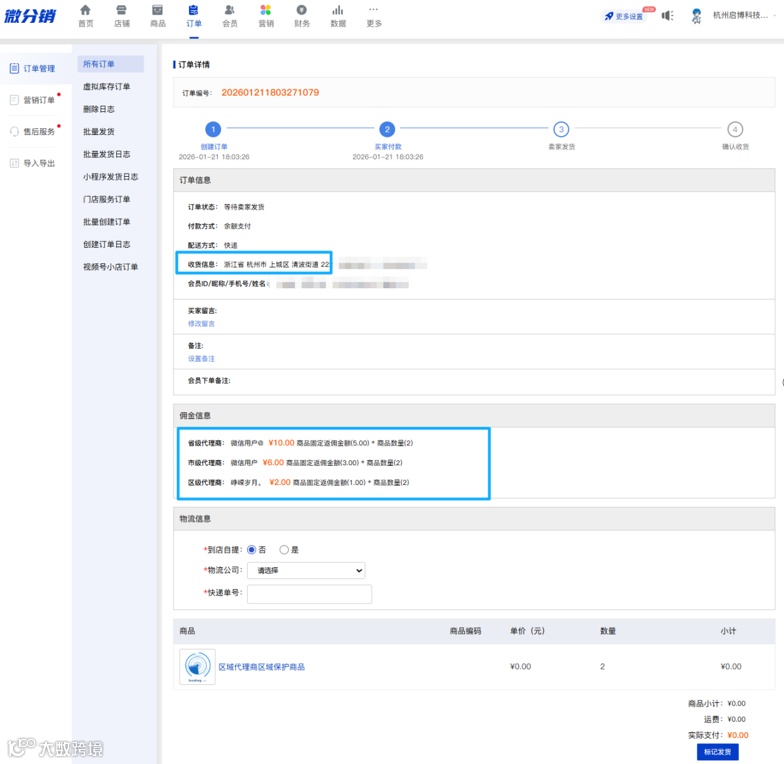Screen dimensions: 784x764
Task: Open the 更多 ellipsis menu
Action: click(374, 16)
